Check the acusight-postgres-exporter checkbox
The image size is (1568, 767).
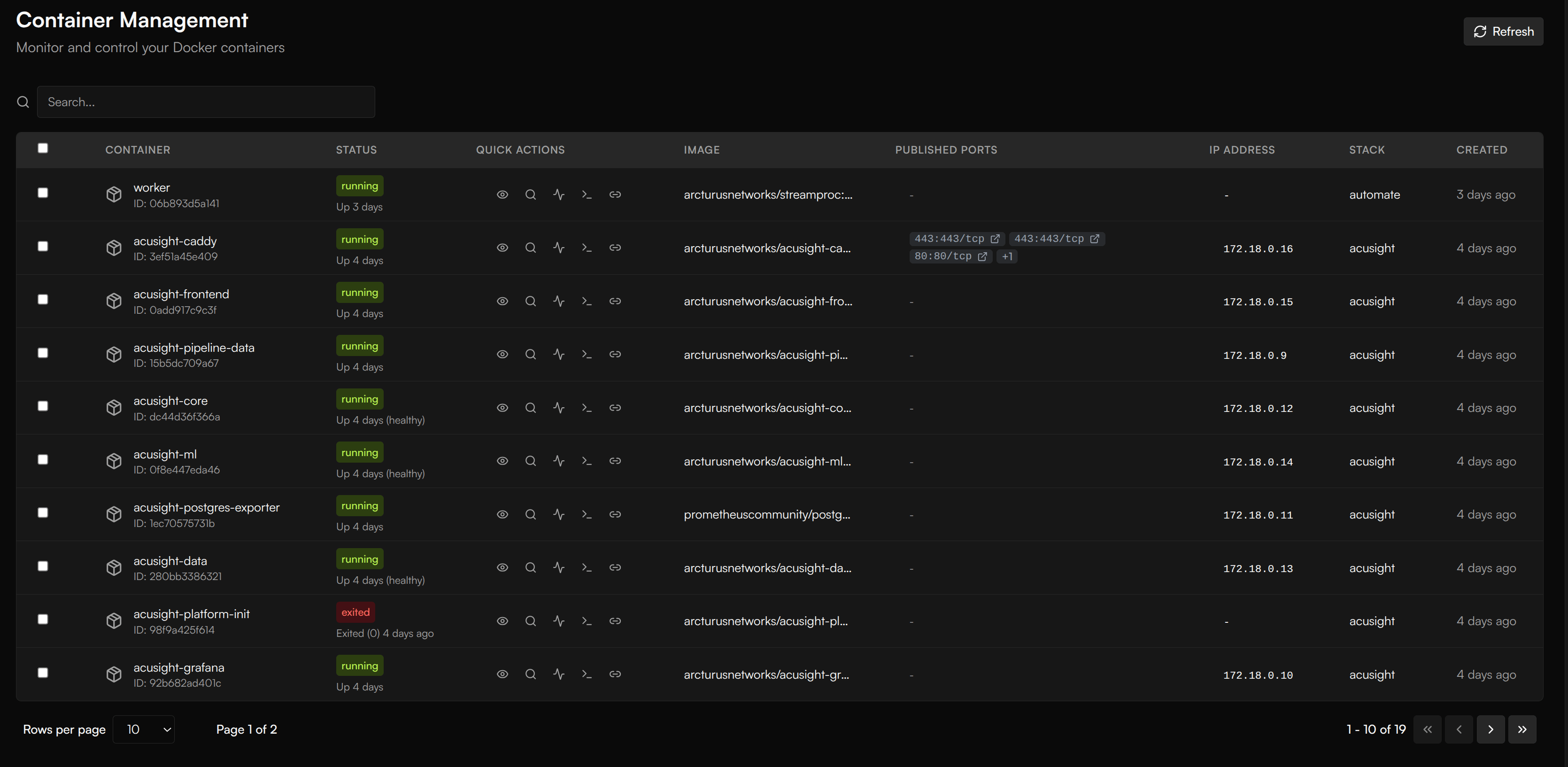[x=43, y=512]
